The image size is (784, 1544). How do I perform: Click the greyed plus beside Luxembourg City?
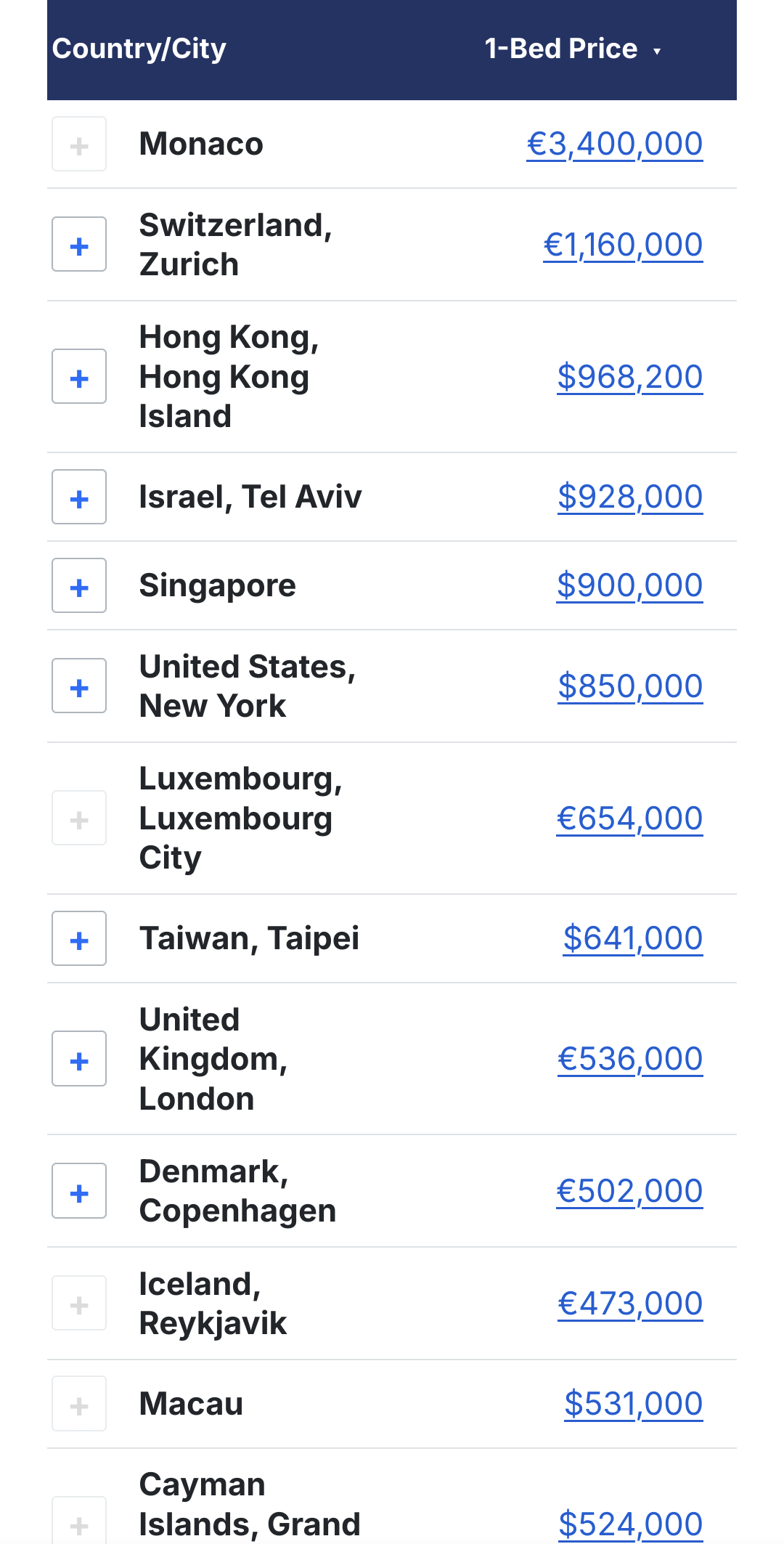tap(79, 818)
